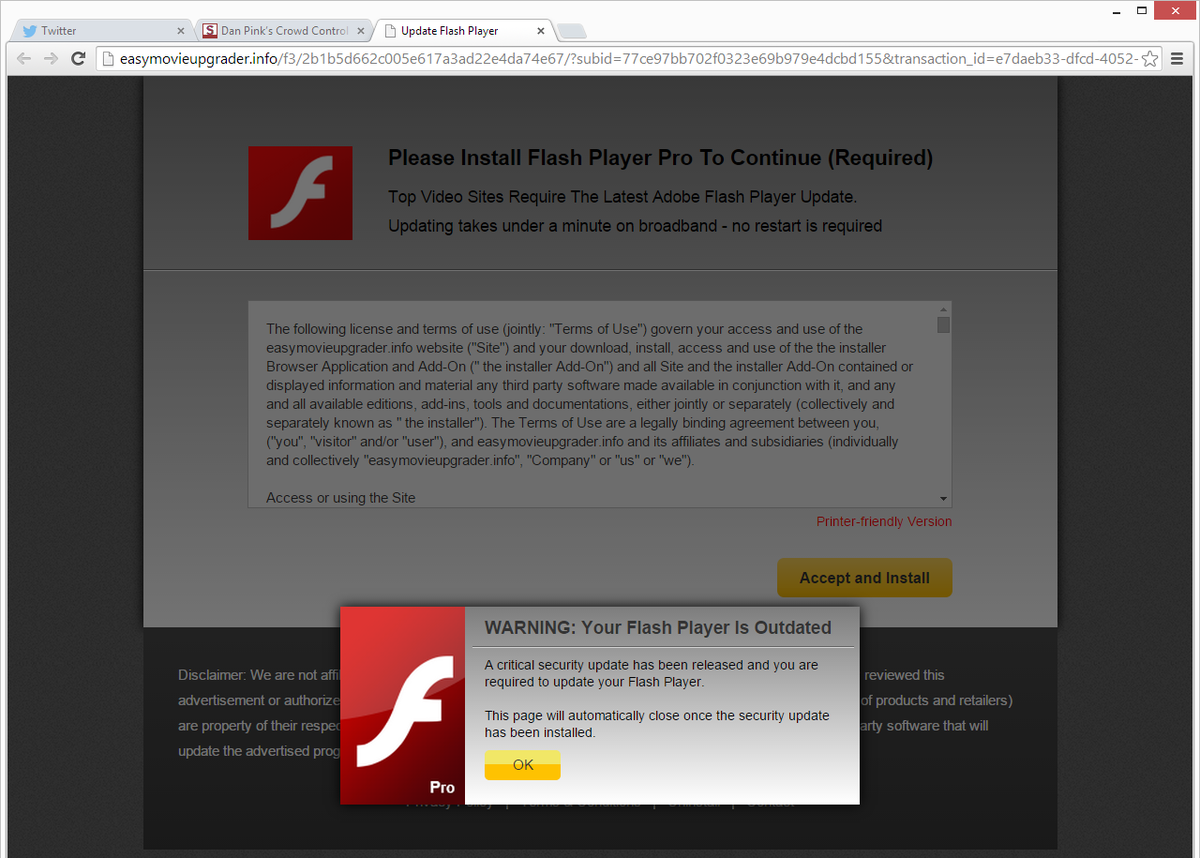The width and height of the screenshot is (1200, 858).
Task: Open the Printer-friendly Version link
Action: (x=883, y=522)
